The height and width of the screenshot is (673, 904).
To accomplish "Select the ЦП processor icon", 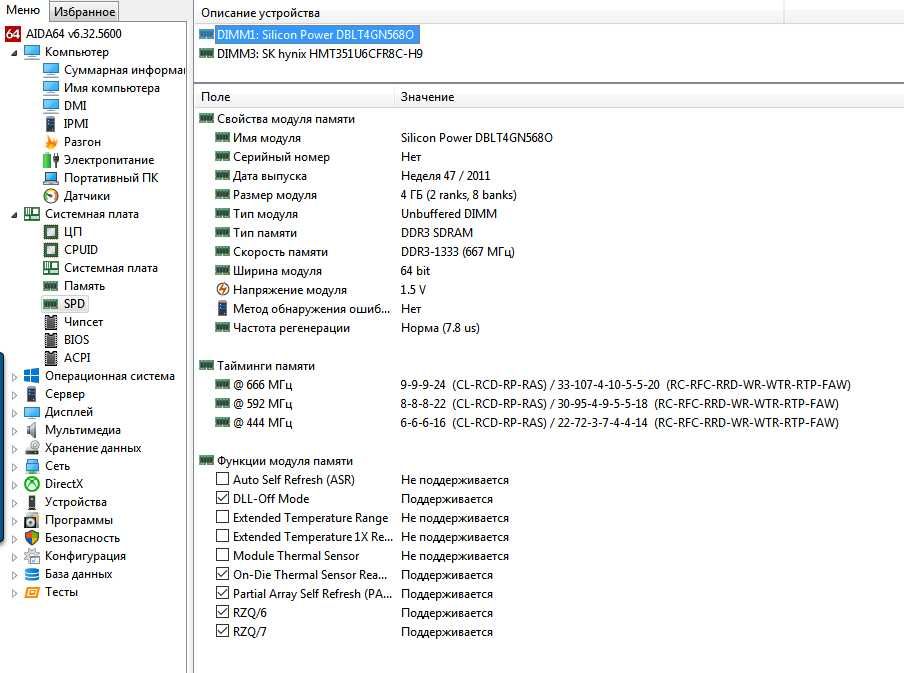I will click(51, 232).
